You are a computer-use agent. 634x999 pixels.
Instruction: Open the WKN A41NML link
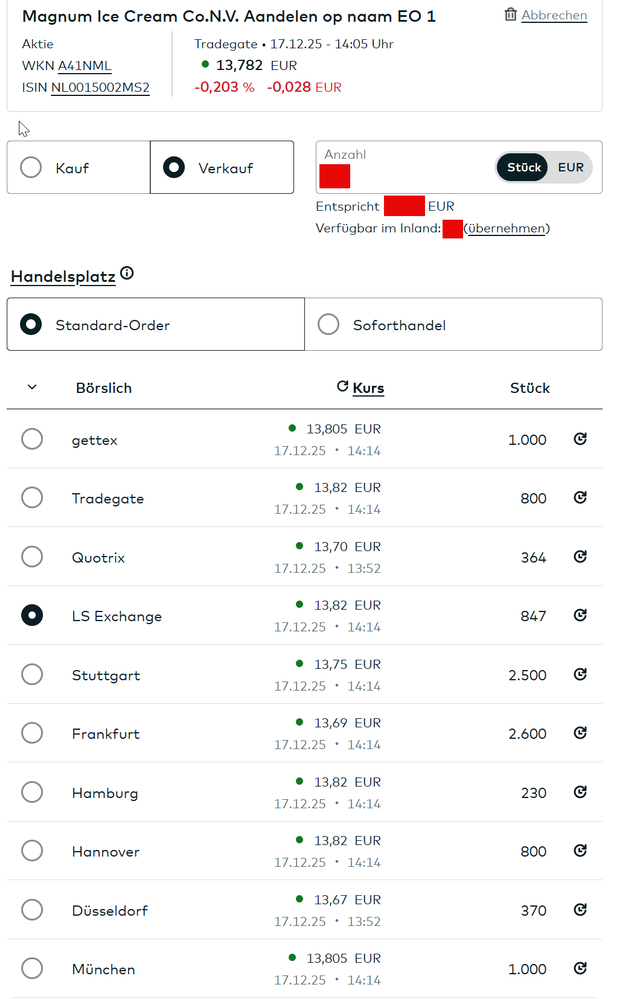pyautogui.click(x=84, y=66)
